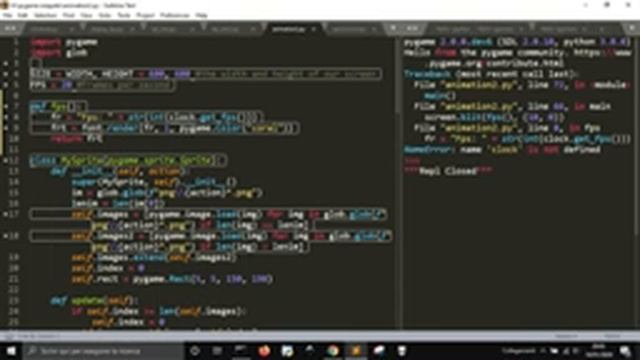Click the Windows taskbar search box

[x=103, y=351]
